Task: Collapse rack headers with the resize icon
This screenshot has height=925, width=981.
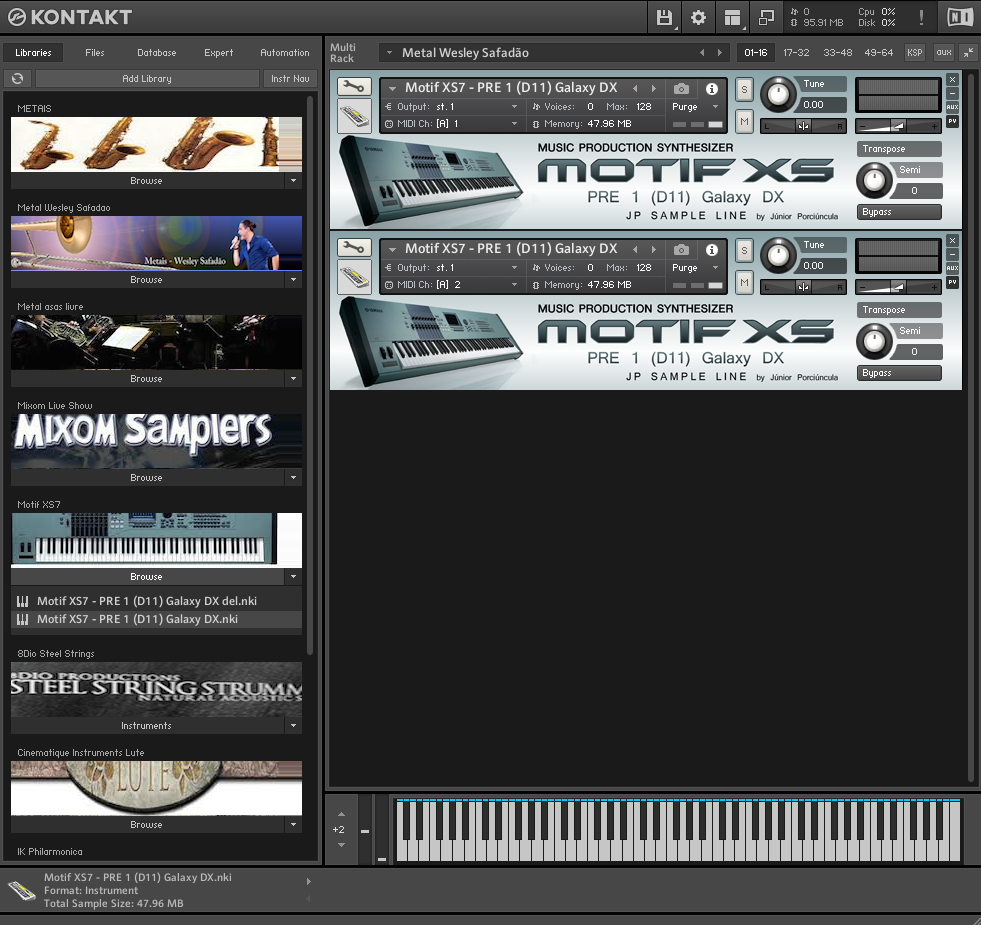Action: [968, 53]
